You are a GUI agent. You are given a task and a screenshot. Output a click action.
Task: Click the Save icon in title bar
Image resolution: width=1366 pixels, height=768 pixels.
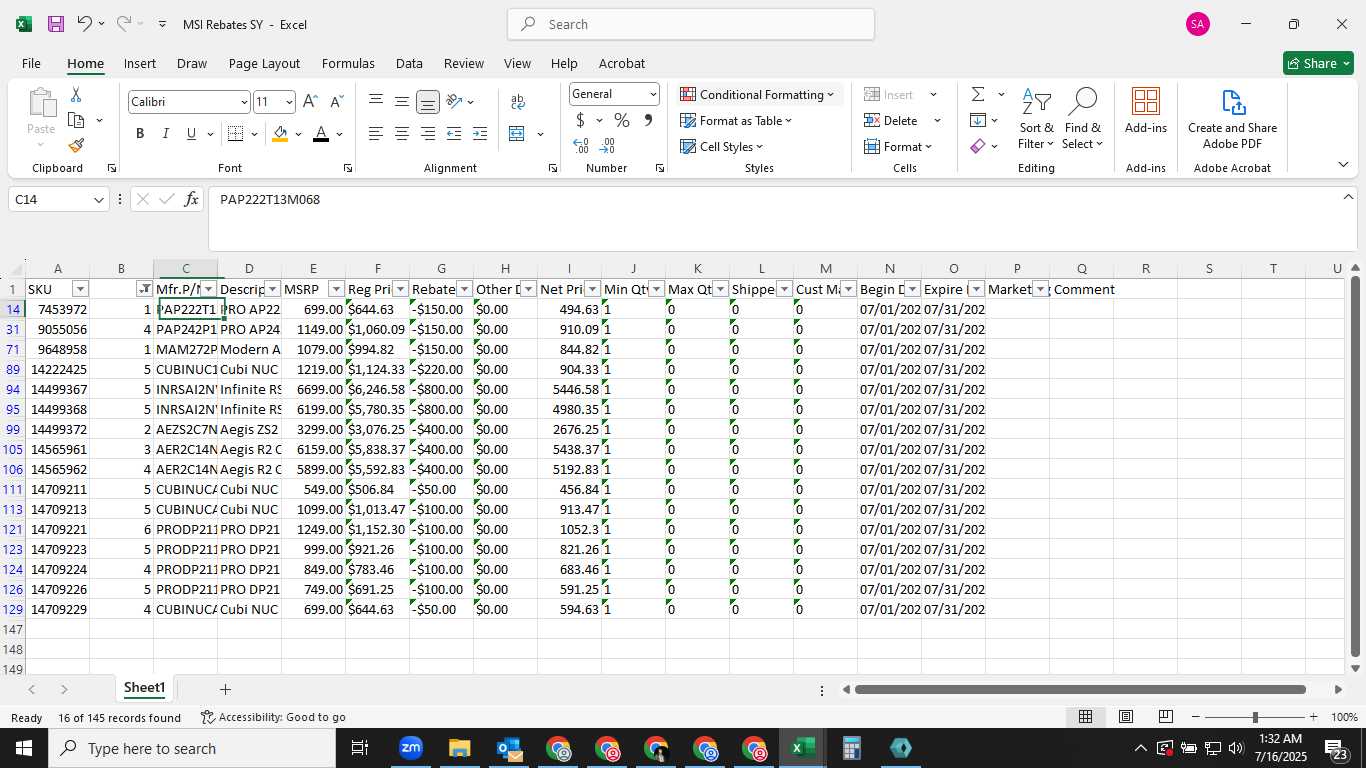coord(56,24)
